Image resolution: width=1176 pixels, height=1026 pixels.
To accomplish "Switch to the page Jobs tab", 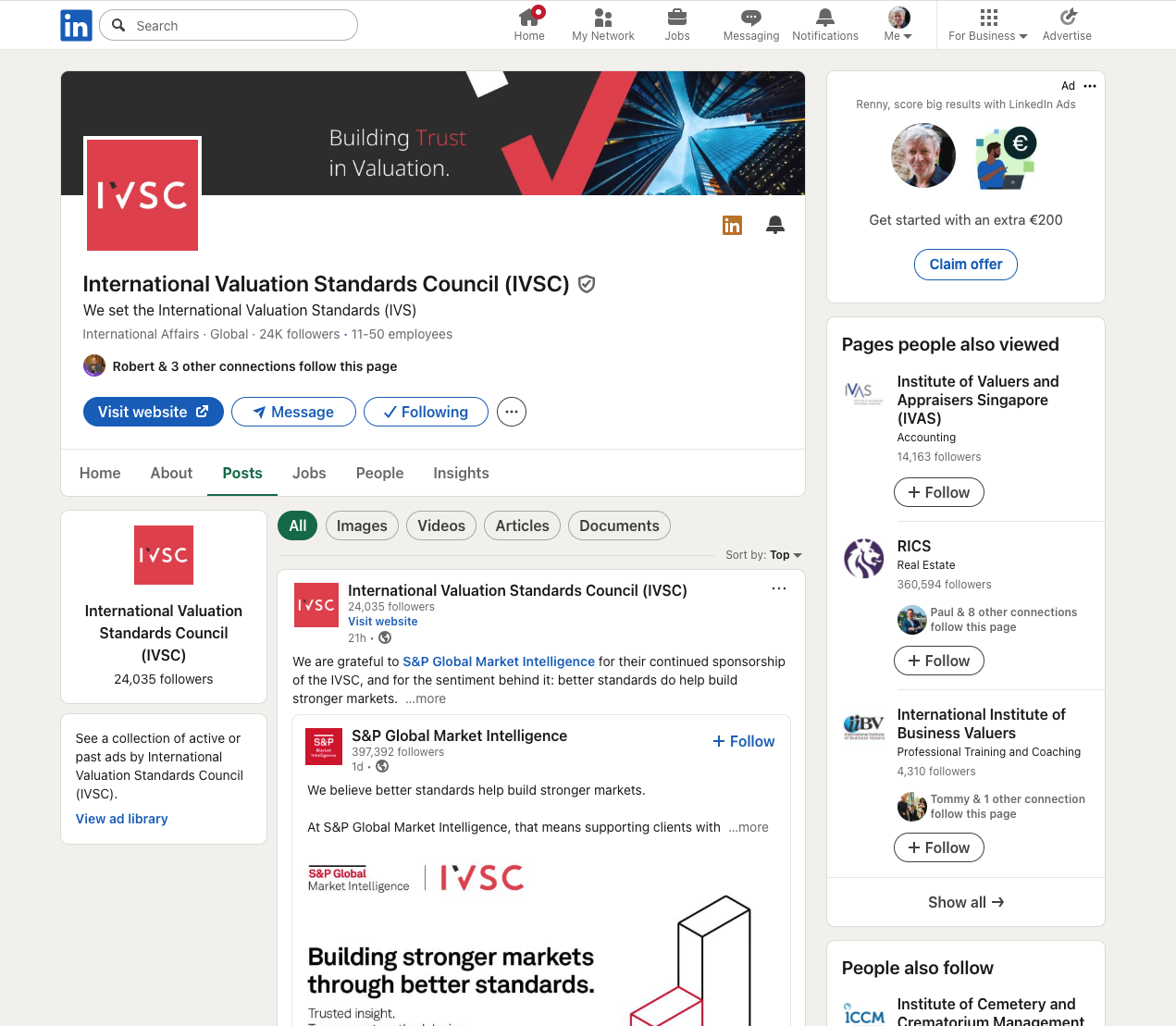I will point(309,473).
